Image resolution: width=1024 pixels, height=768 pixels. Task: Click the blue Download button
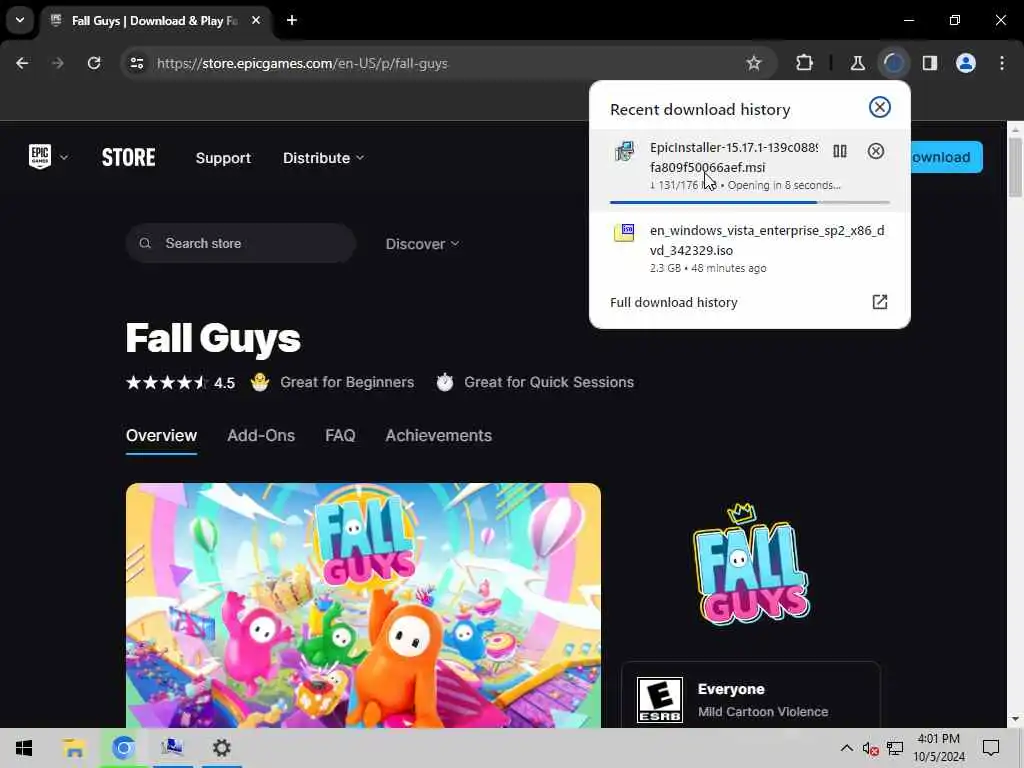[946, 157]
